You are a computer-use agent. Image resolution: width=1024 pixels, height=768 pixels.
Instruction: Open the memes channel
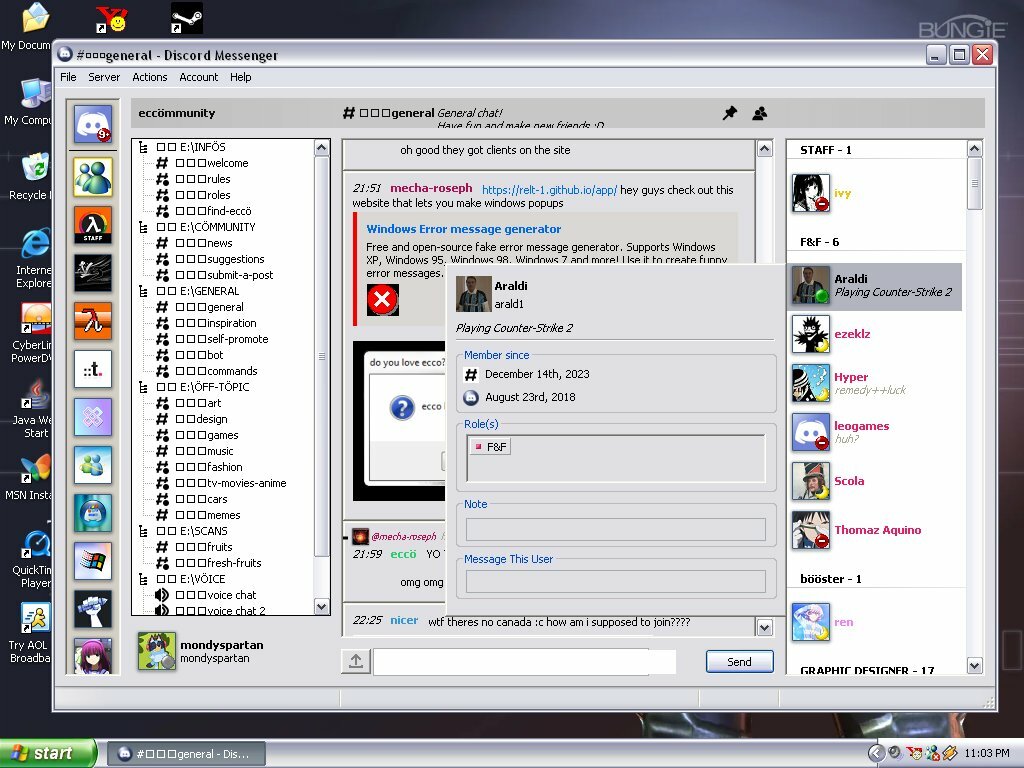[198, 515]
